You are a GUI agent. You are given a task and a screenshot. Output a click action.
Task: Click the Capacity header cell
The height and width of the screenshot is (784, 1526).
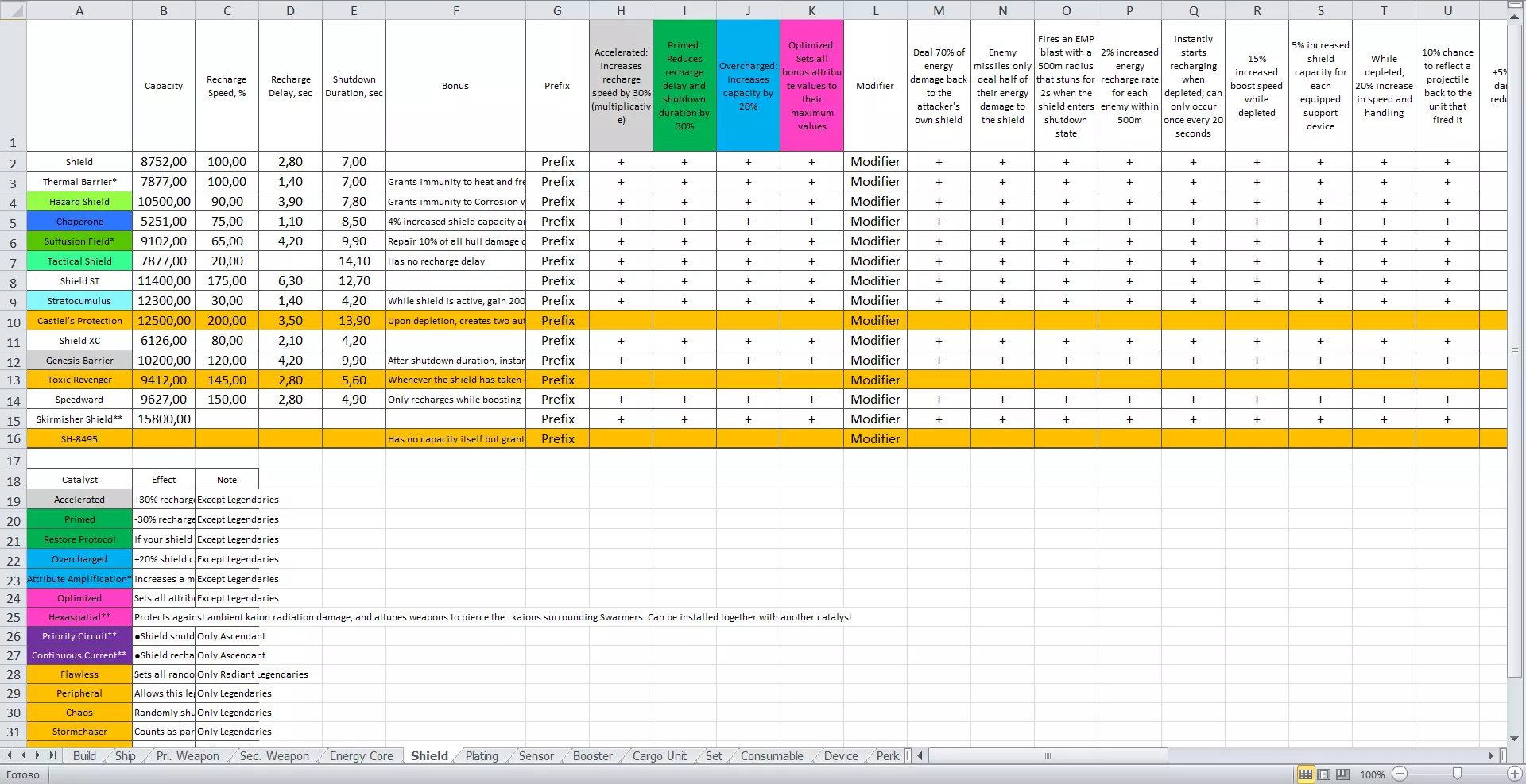pos(164,86)
